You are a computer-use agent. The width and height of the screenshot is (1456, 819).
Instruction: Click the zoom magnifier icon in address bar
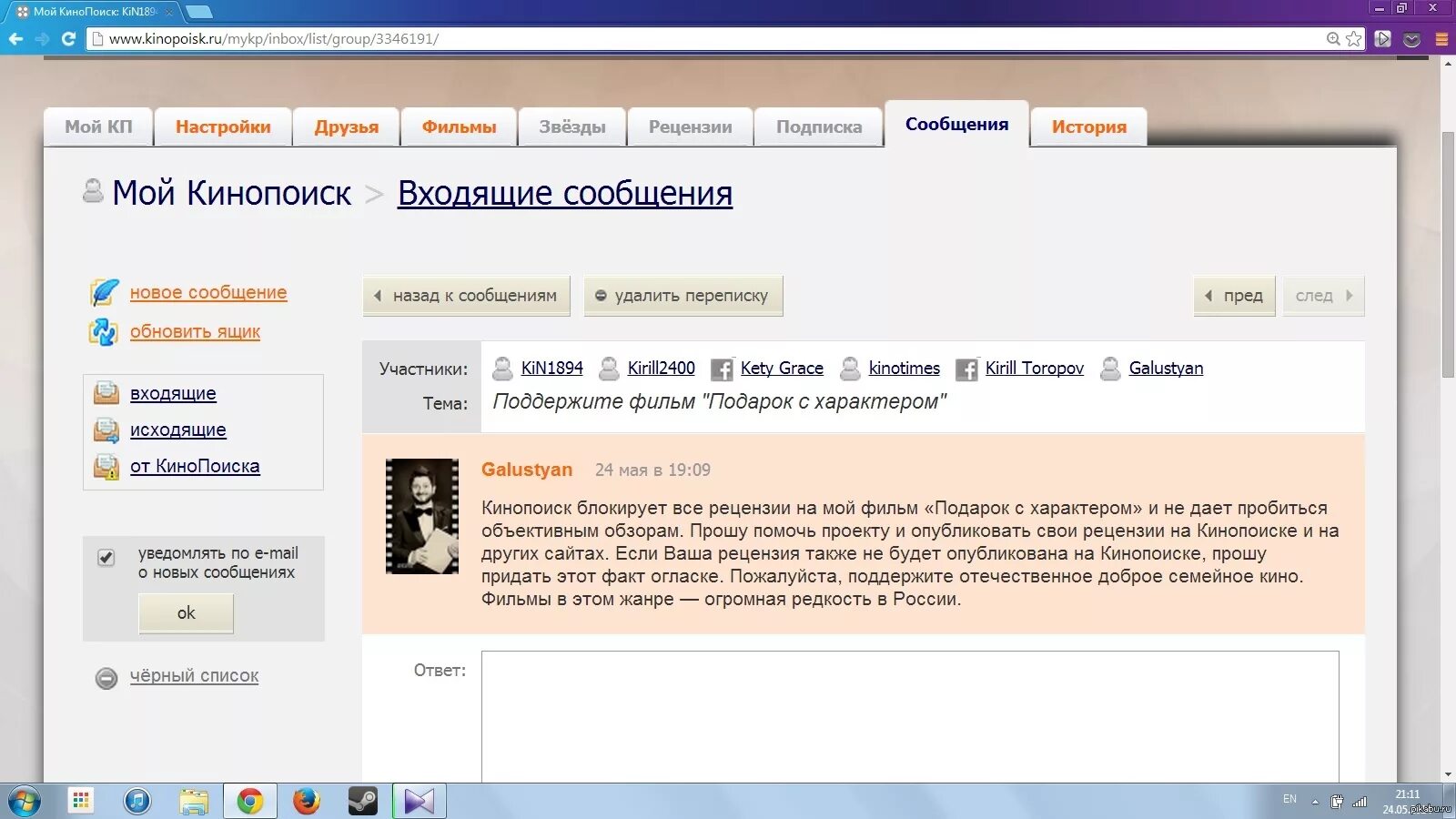tap(1333, 39)
